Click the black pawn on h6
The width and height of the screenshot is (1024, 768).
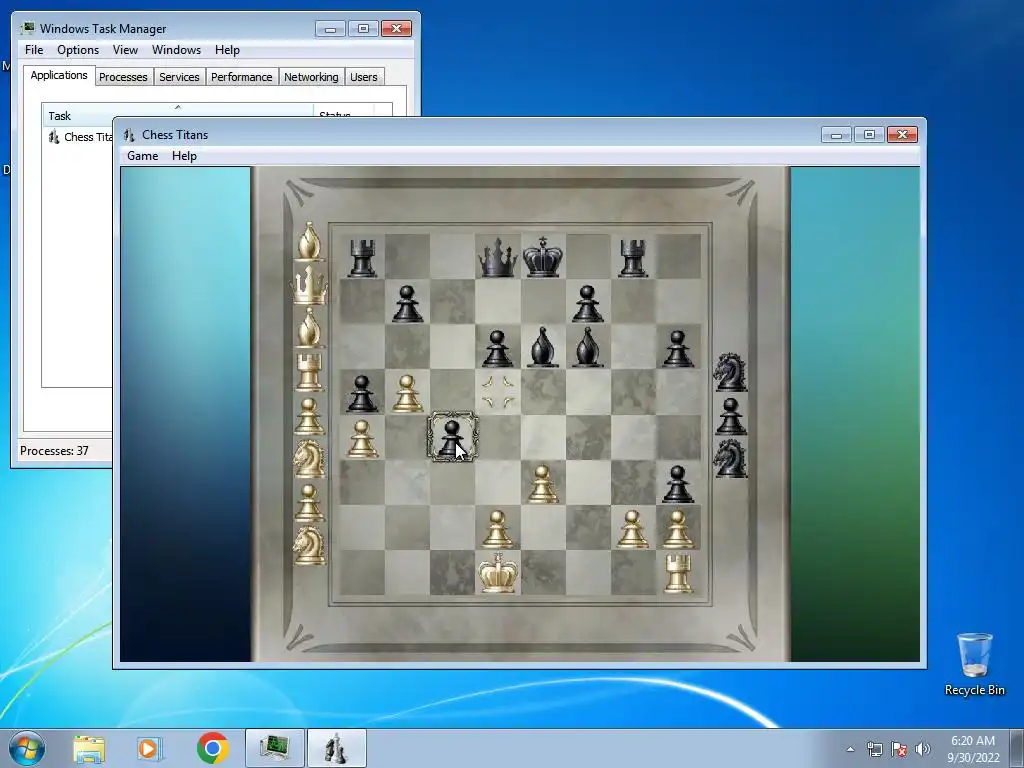678,349
